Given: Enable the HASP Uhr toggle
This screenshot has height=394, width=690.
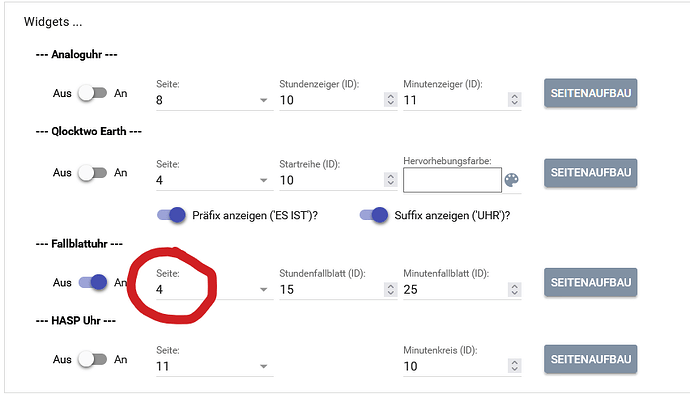Looking at the screenshot, I should click(92, 359).
